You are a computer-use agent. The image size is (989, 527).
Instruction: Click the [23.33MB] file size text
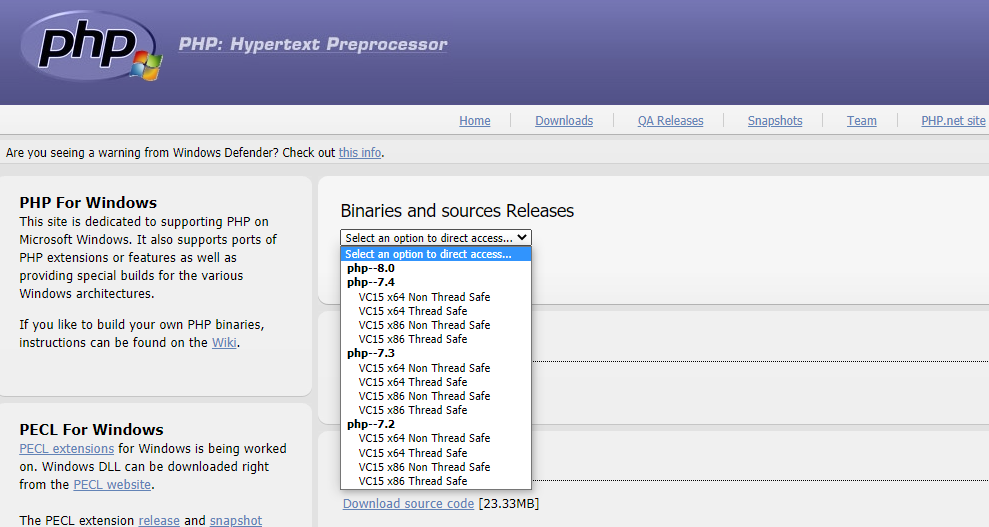(508, 503)
